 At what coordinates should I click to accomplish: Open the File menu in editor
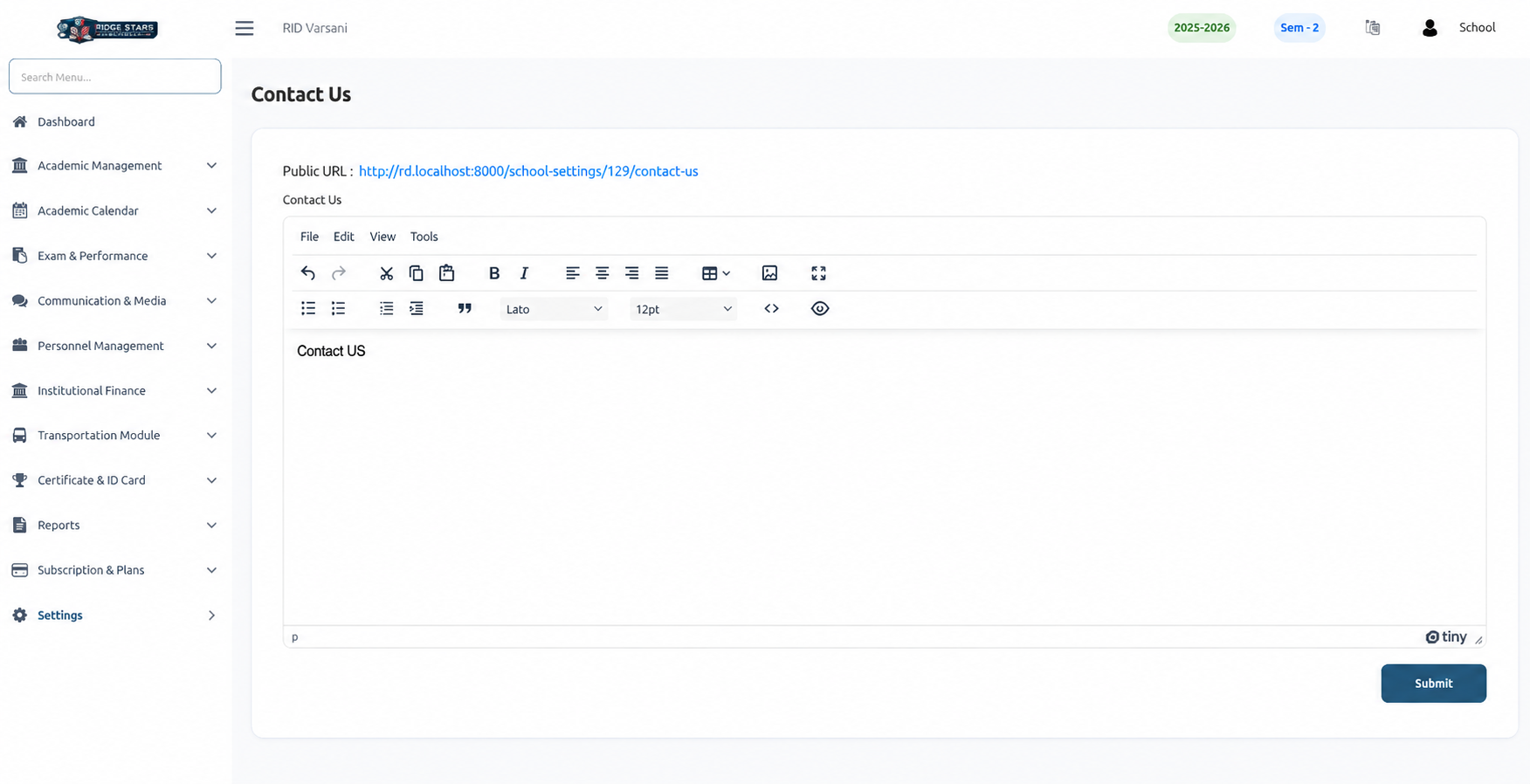pos(309,237)
